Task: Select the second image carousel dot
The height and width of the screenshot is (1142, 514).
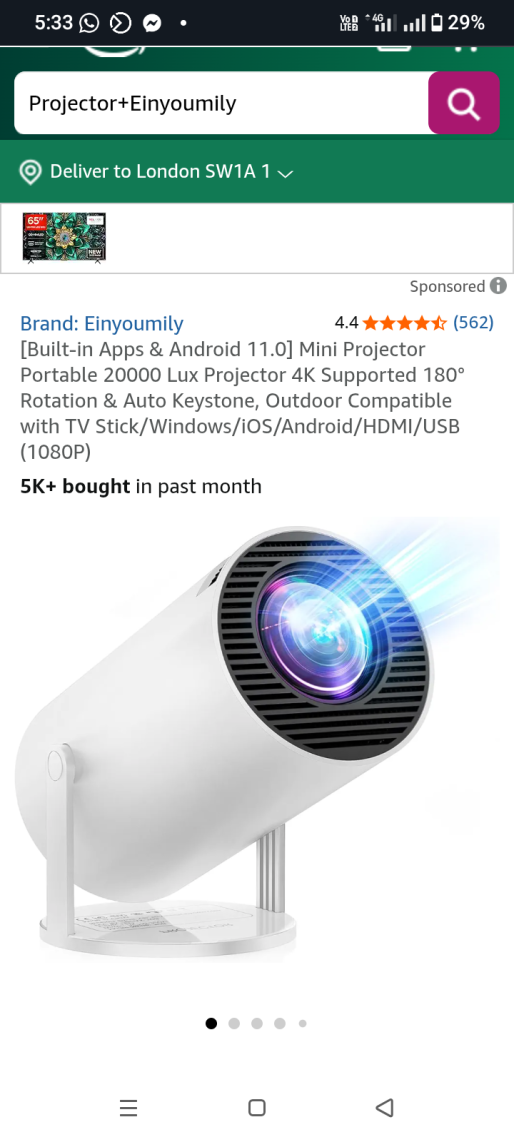Action: [234, 1023]
